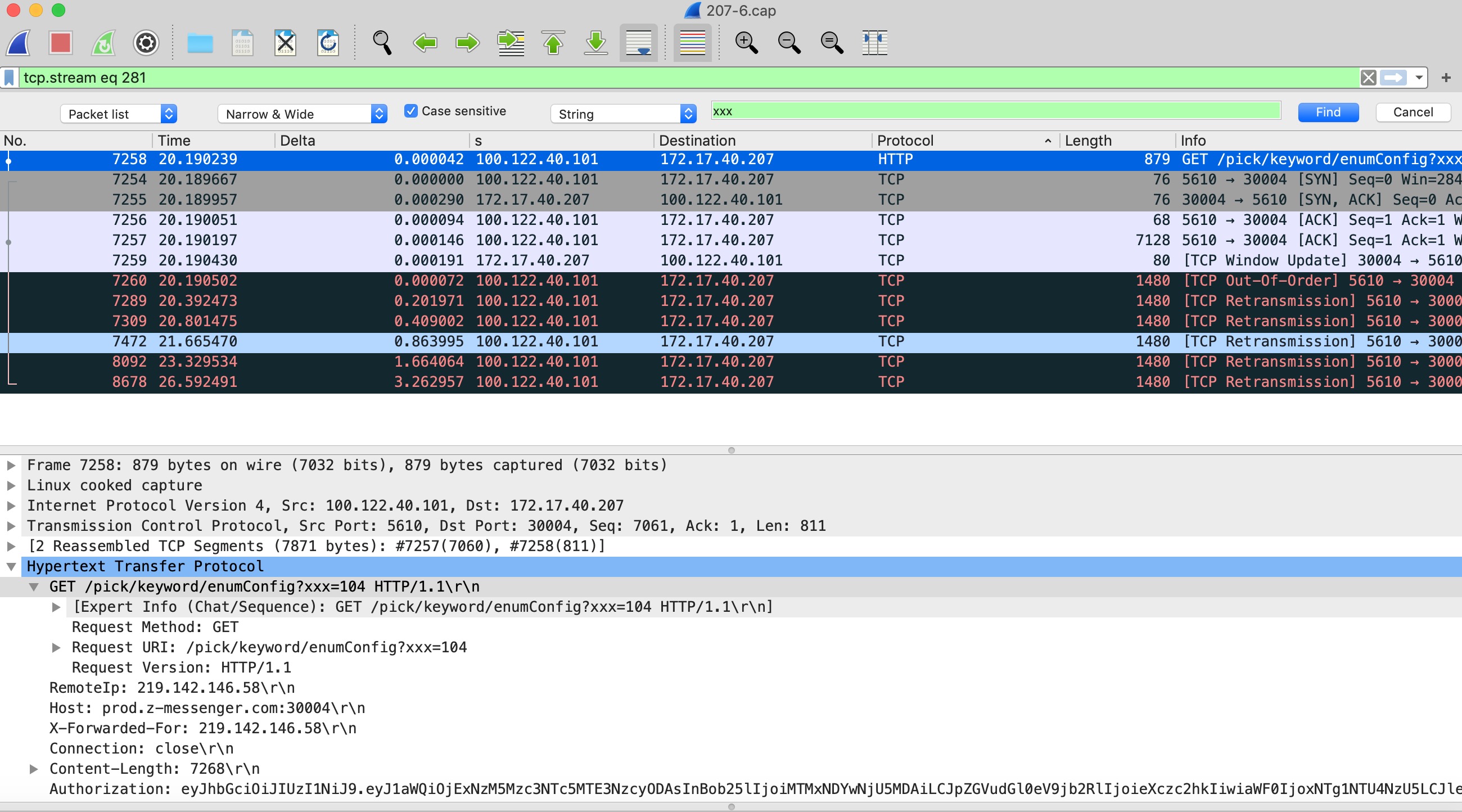Jump to the last packet
Viewport: 1462px width, 812px height.
point(596,43)
